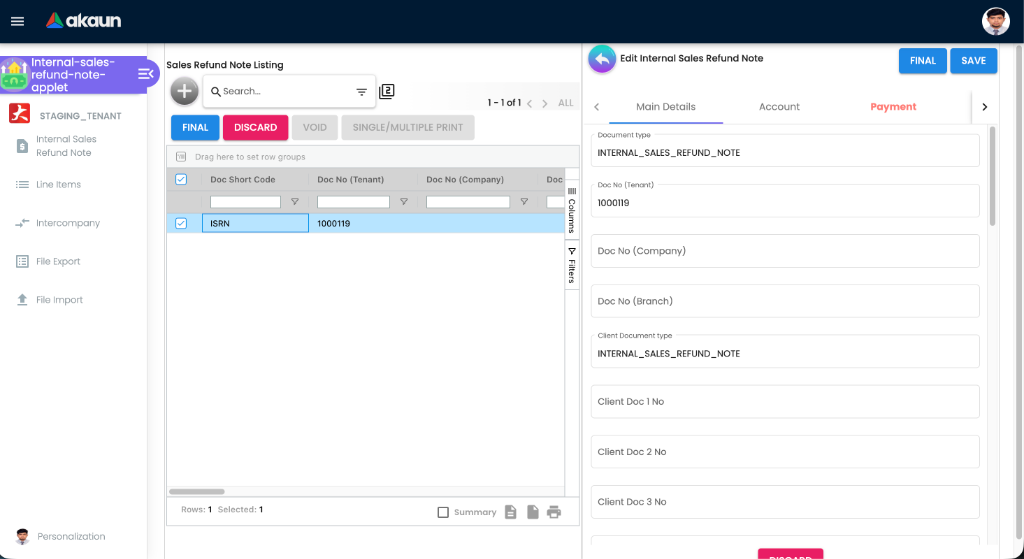Screen dimensions: 1024x559
Task: Open Doc Short Code filter funnel
Action: pyautogui.click(x=295, y=202)
